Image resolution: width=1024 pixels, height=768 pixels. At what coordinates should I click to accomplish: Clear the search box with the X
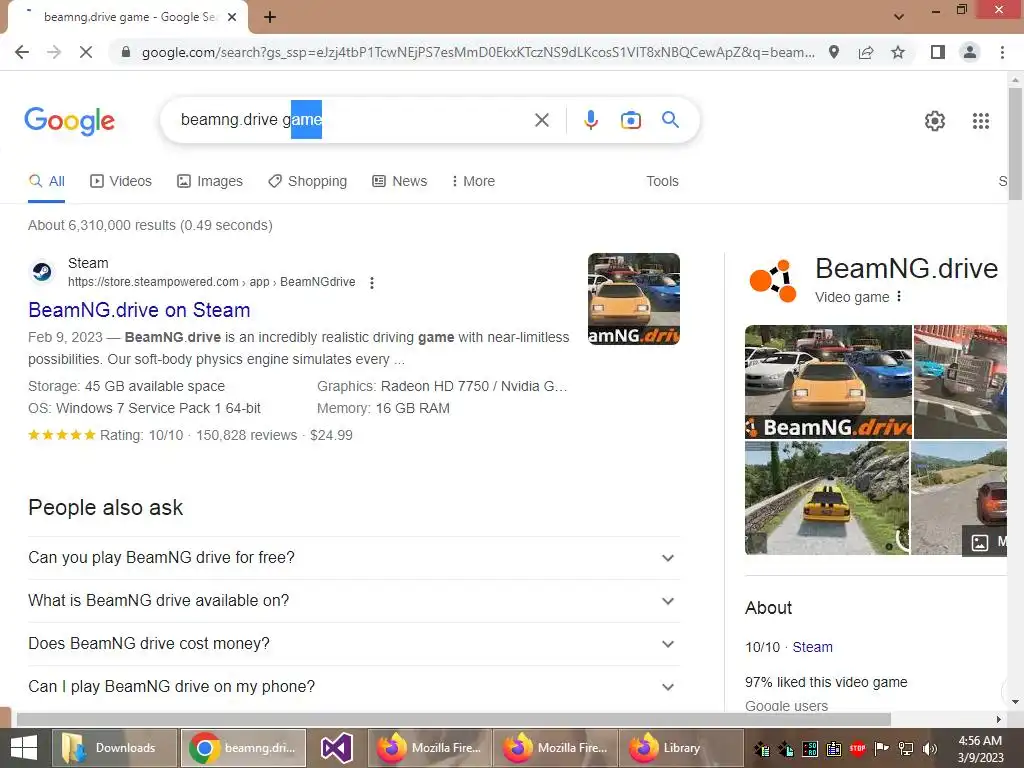point(541,120)
